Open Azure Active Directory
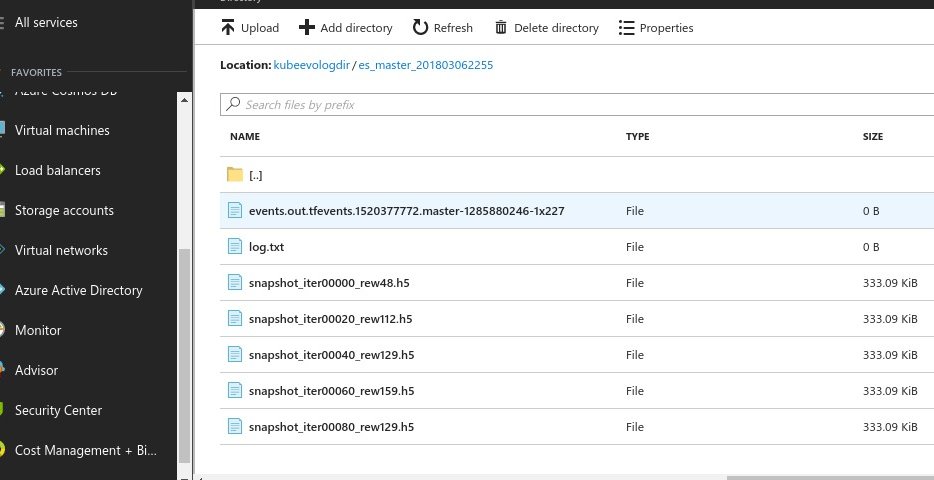The width and height of the screenshot is (934, 480). tap(78, 290)
